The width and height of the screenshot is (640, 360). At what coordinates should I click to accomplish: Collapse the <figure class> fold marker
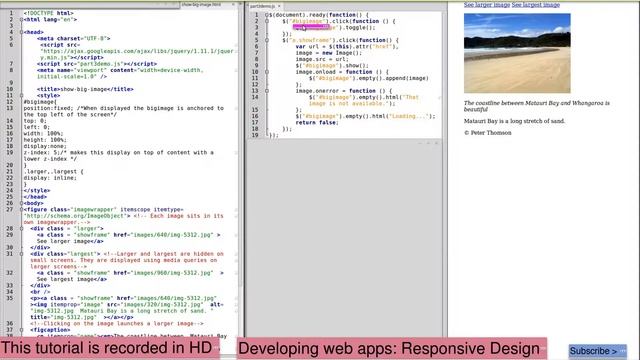pyautogui.click(x=22, y=209)
